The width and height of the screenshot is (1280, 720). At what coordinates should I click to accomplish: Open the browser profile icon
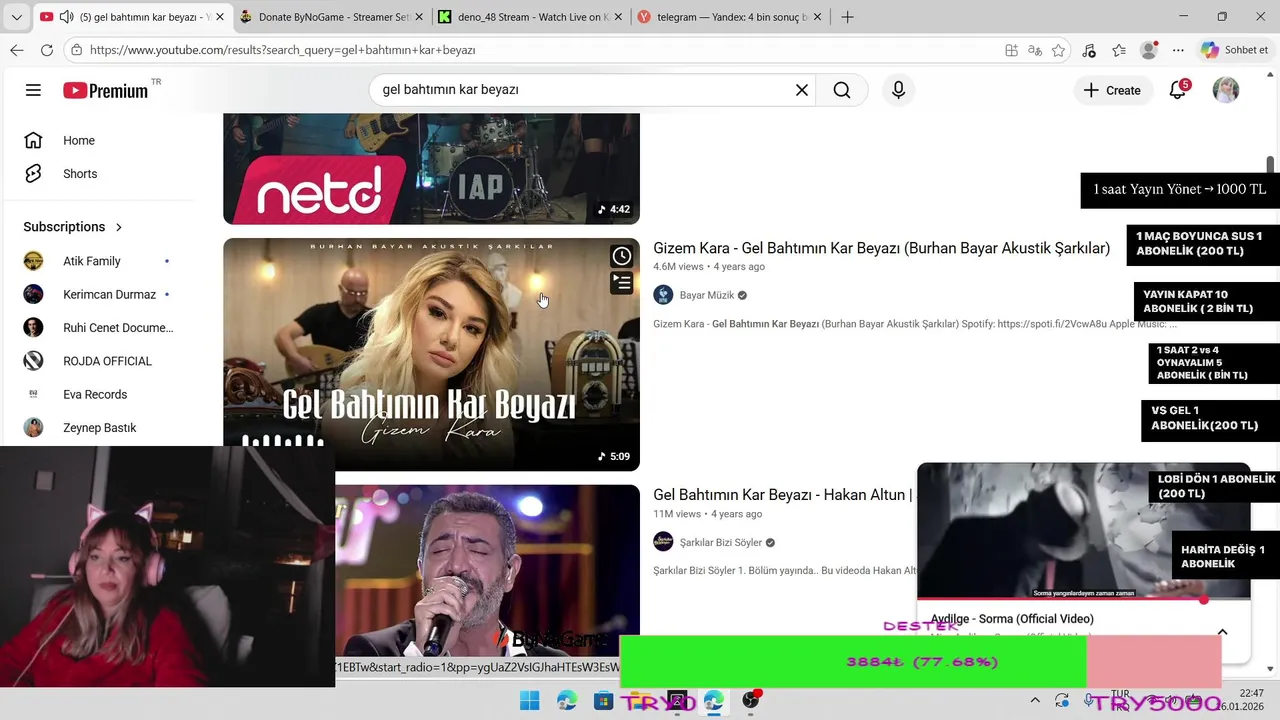pyautogui.click(x=1149, y=50)
